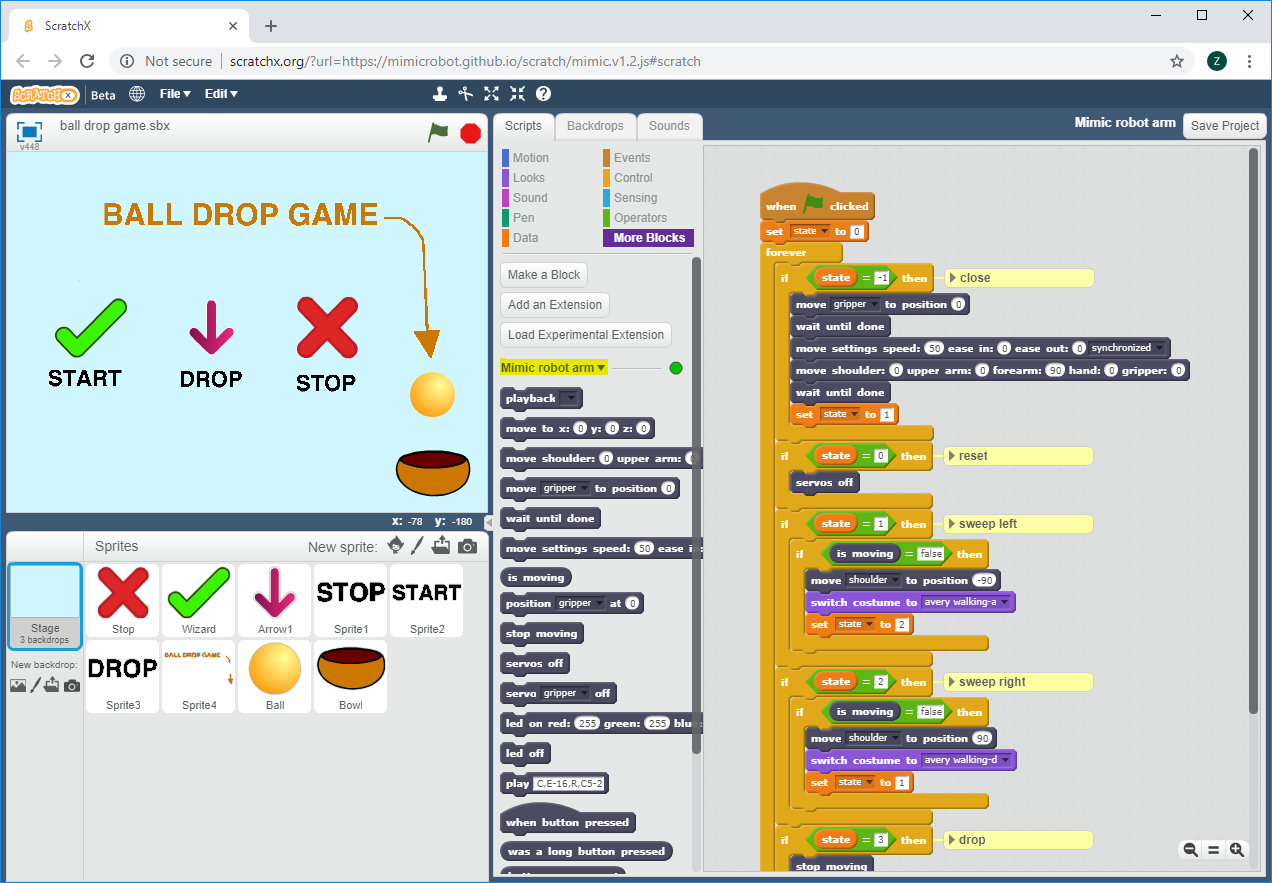The width and height of the screenshot is (1272, 883).
Task: Zoom in on the scripts area
Action: pos(1237,850)
